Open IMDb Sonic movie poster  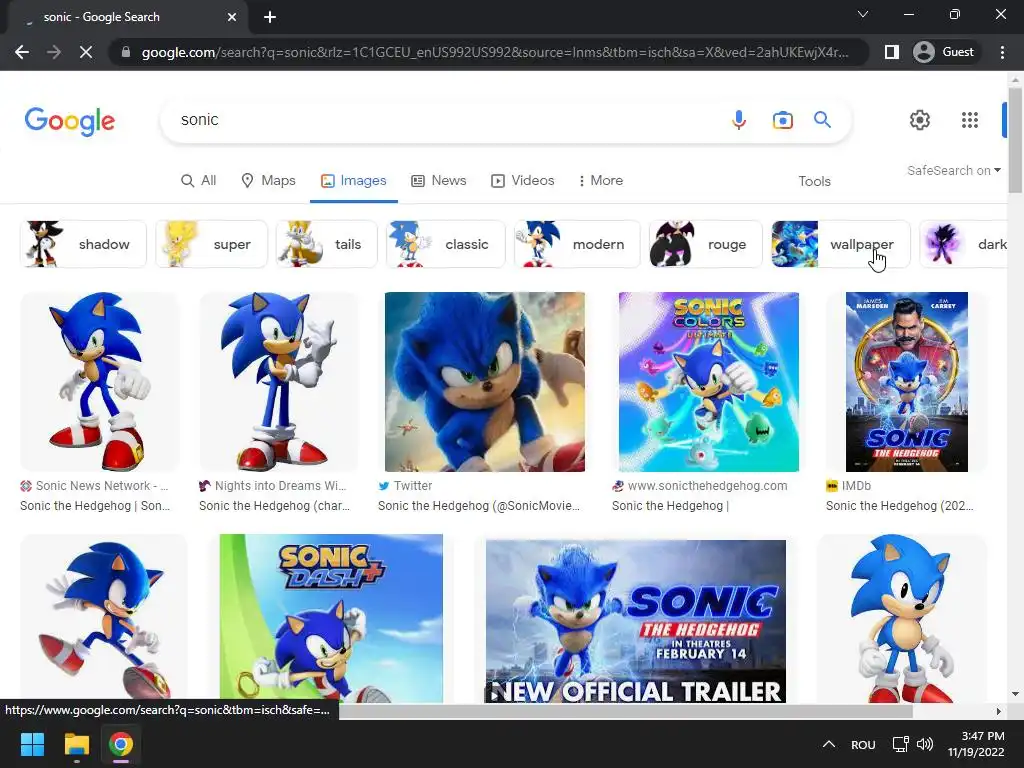click(x=906, y=382)
